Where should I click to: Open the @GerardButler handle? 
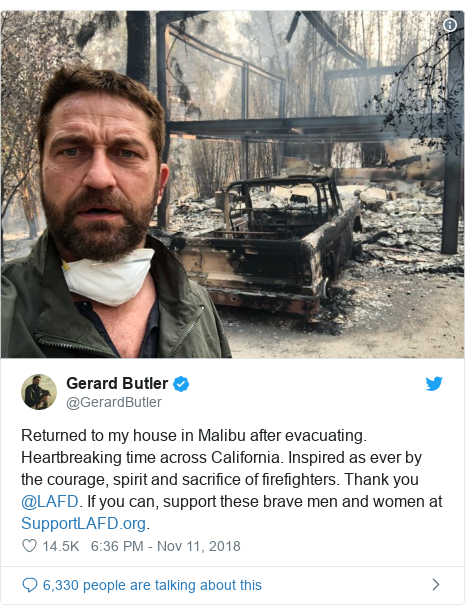click(x=114, y=402)
